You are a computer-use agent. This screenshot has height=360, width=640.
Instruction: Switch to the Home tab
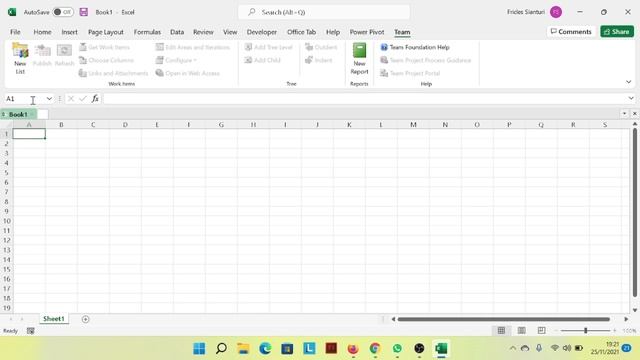42,32
